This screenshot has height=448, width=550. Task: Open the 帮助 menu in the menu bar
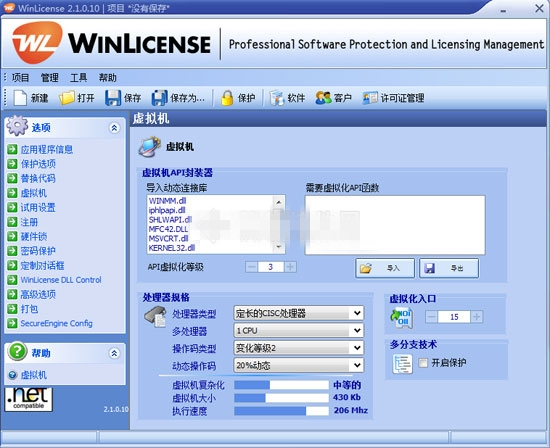pos(107,78)
